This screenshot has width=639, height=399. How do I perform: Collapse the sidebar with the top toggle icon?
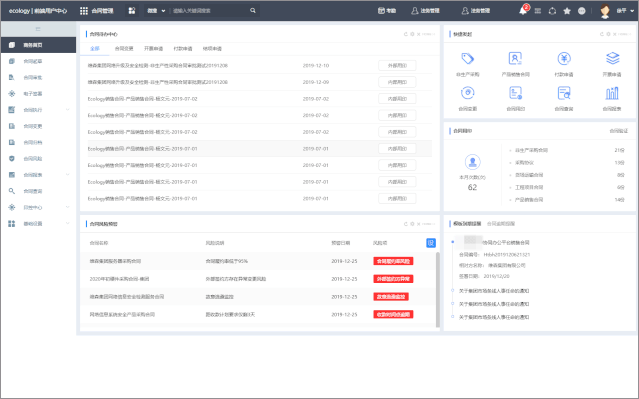[38, 29]
